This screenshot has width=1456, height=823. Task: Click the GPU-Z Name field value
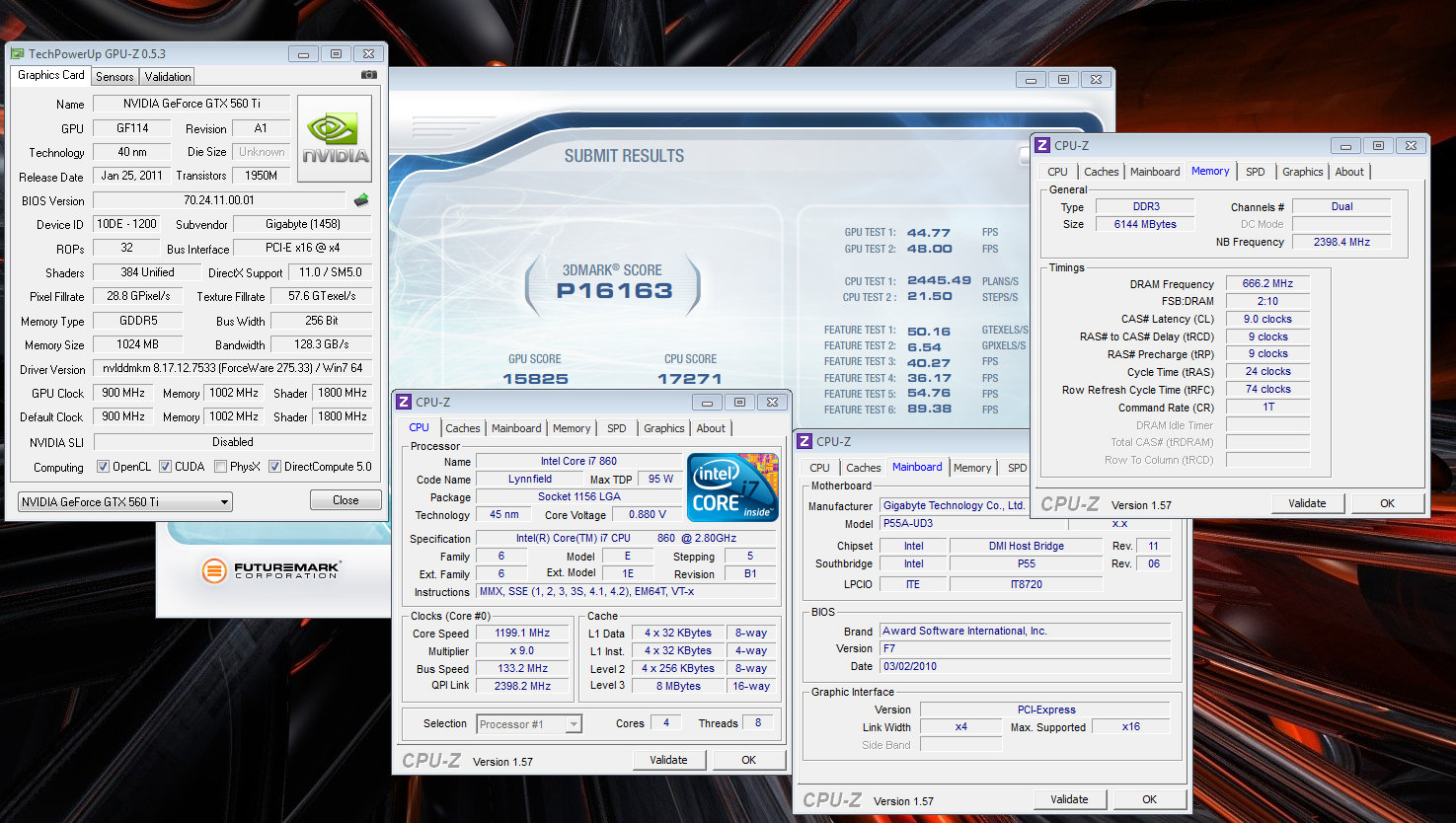click(x=192, y=104)
